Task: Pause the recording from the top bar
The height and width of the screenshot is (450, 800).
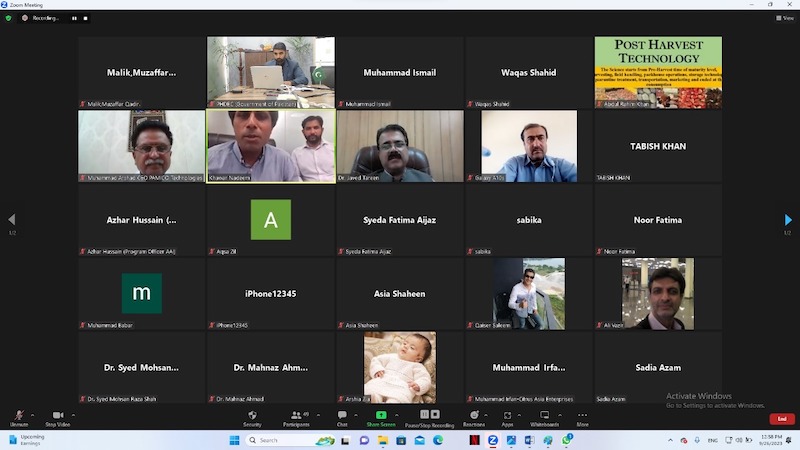Action: tap(73, 18)
